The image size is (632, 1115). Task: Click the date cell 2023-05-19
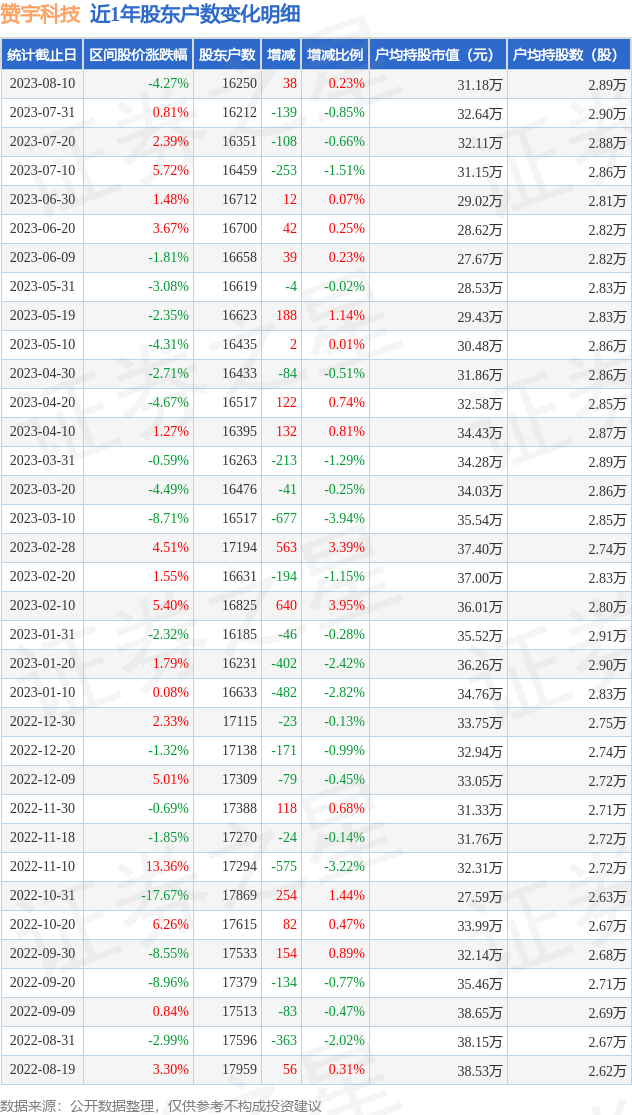tap(42, 315)
